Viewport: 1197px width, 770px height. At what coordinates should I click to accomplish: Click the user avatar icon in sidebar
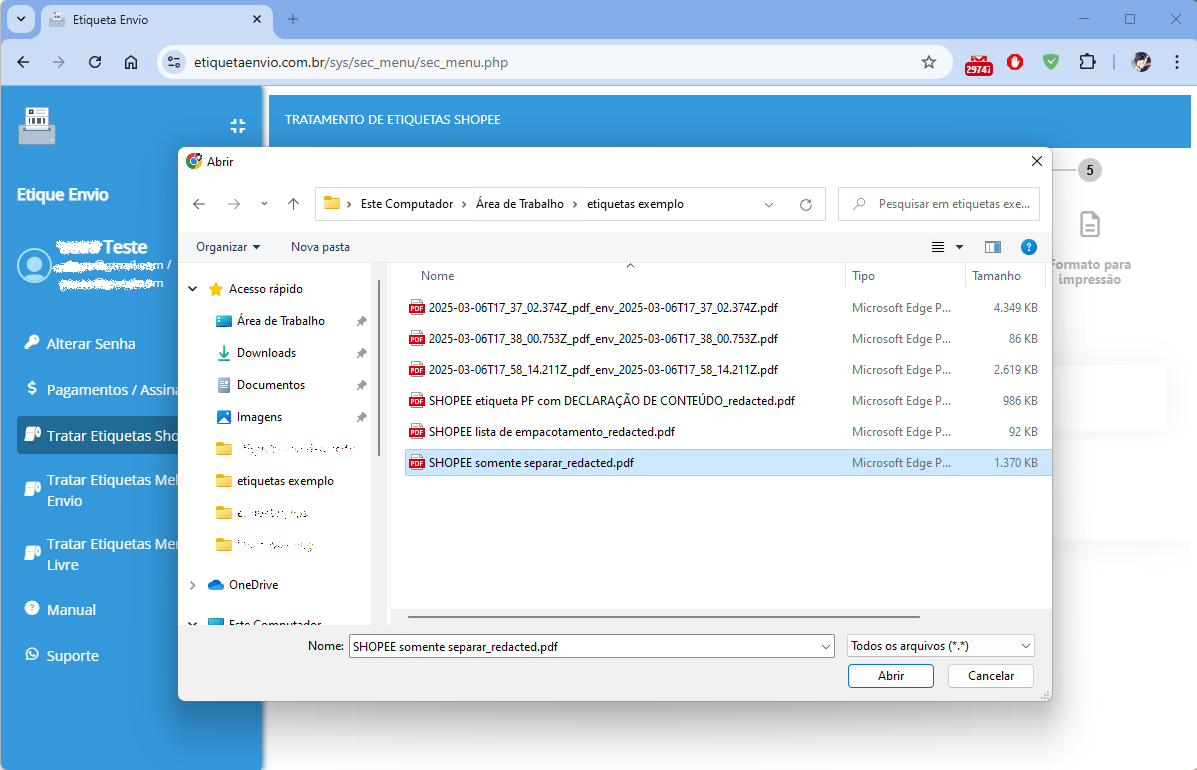pyautogui.click(x=34, y=266)
